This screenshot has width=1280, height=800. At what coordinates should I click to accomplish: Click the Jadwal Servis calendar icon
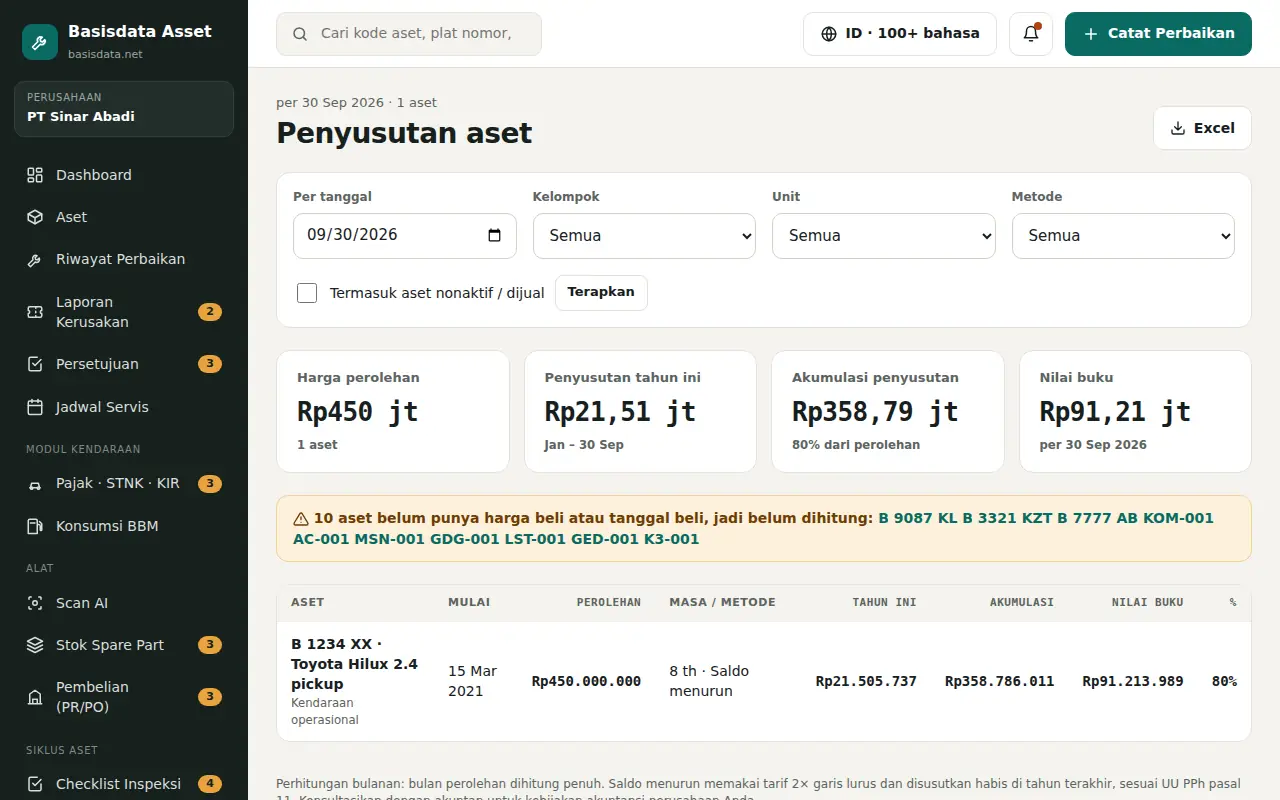pyautogui.click(x=35, y=407)
